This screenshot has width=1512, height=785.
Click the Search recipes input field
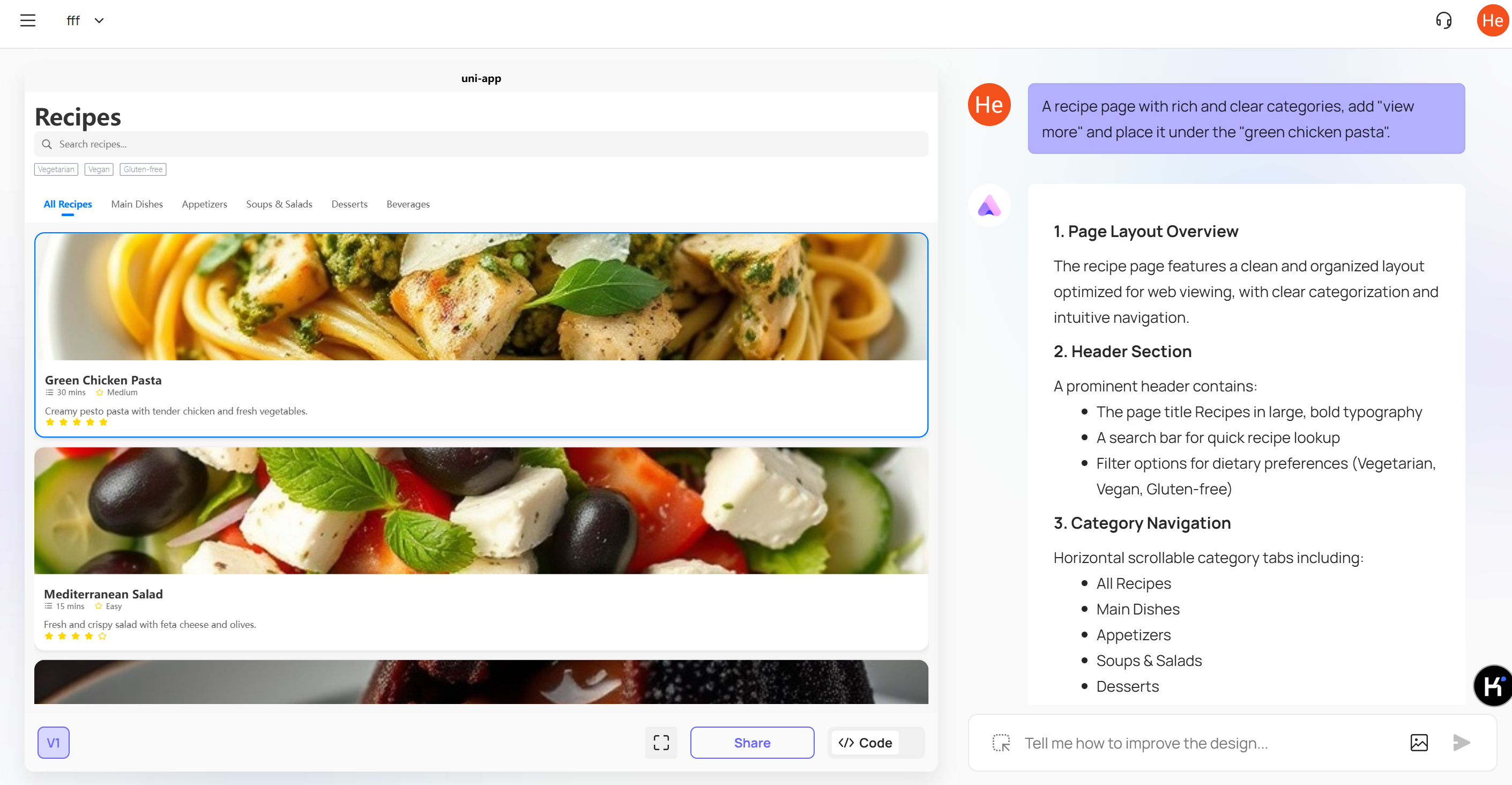[x=481, y=144]
